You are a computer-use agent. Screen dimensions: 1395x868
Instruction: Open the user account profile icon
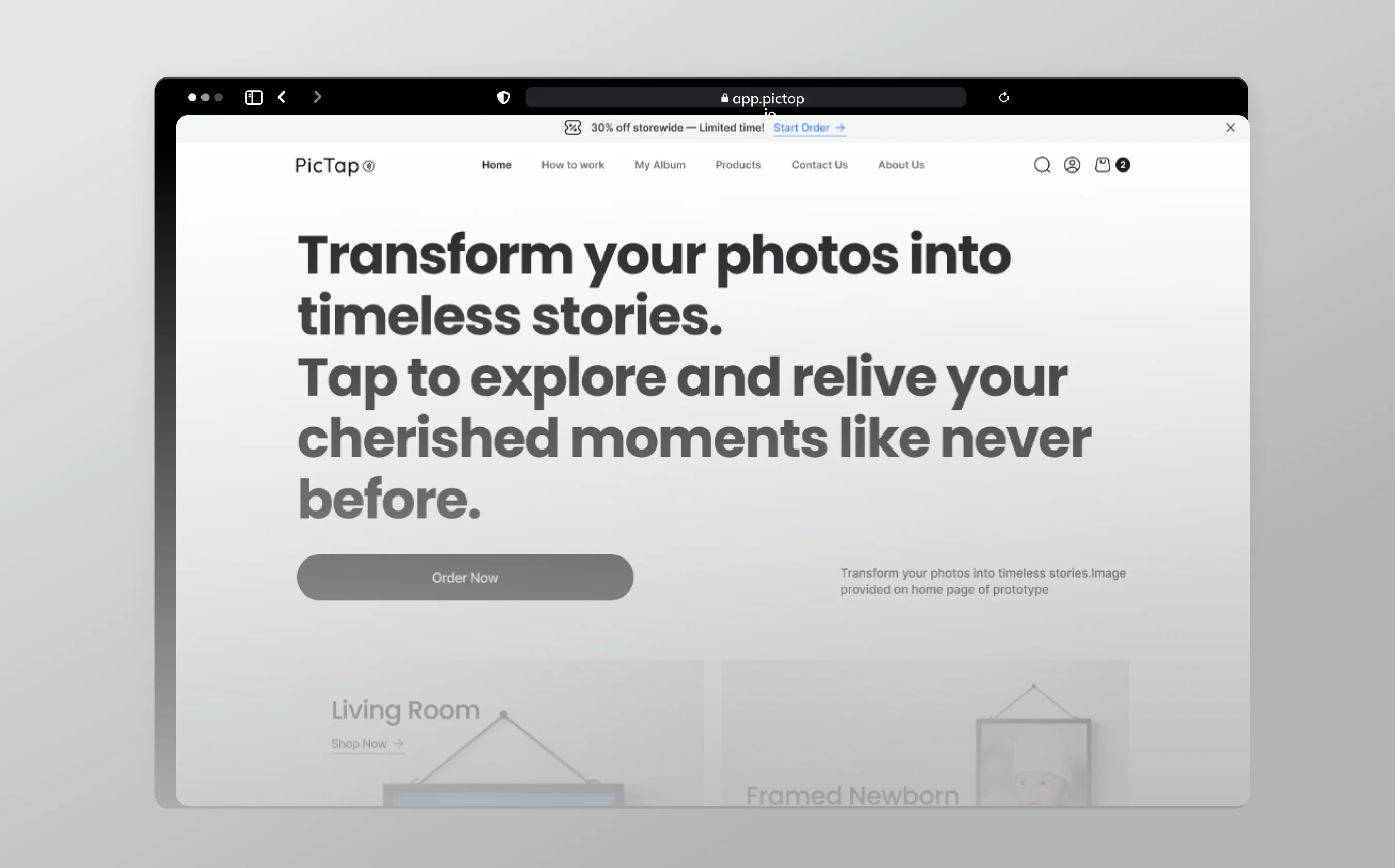pos(1073,165)
